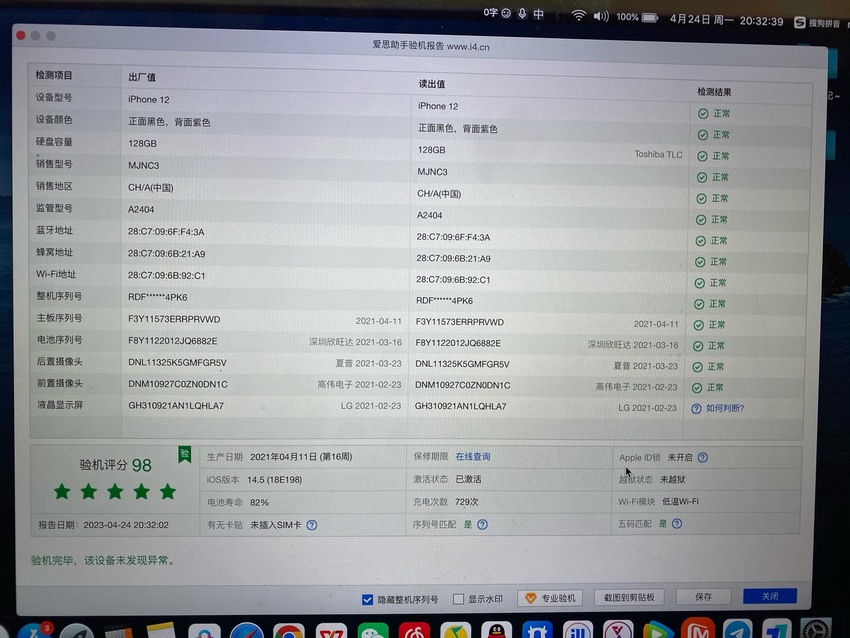Click the help icon beside 五码匹配
Image resolution: width=850 pixels, height=638 pixels.
tap(677, 524)
